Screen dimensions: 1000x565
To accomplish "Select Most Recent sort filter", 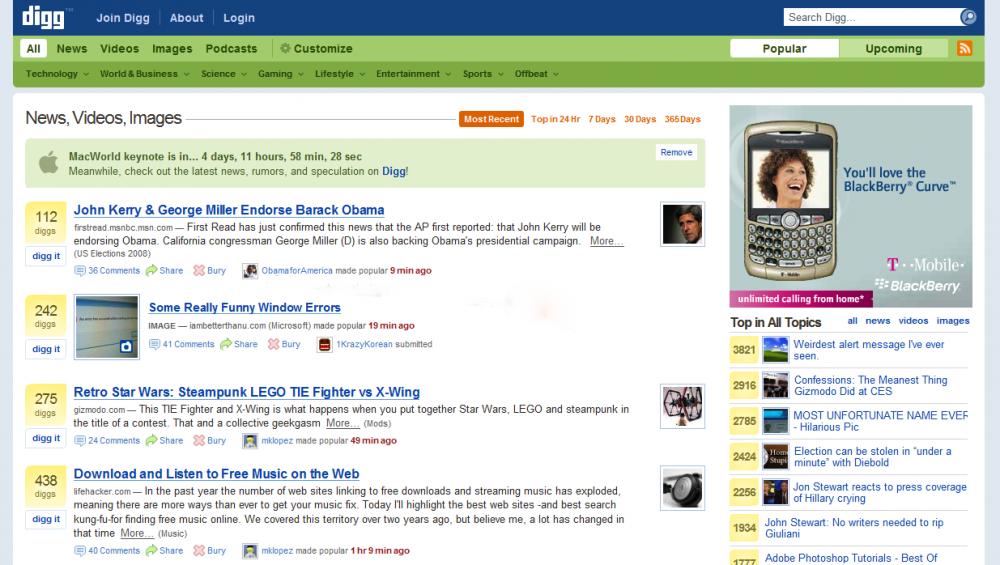I will [491, 119].
